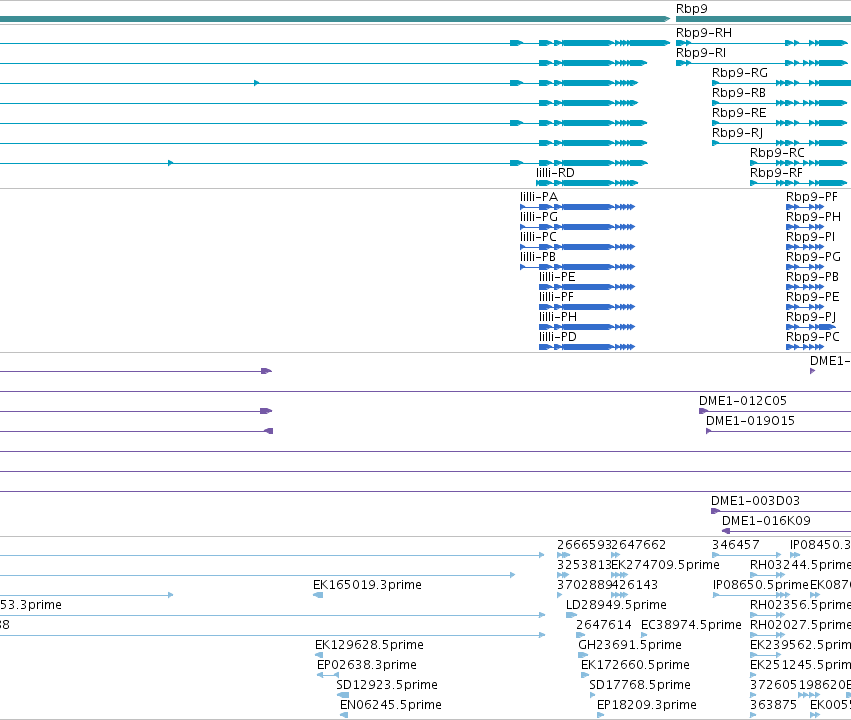This screenshot has height=720, width=851.
Task: Click the lilli-PA protein label
Action: [539, 197]
